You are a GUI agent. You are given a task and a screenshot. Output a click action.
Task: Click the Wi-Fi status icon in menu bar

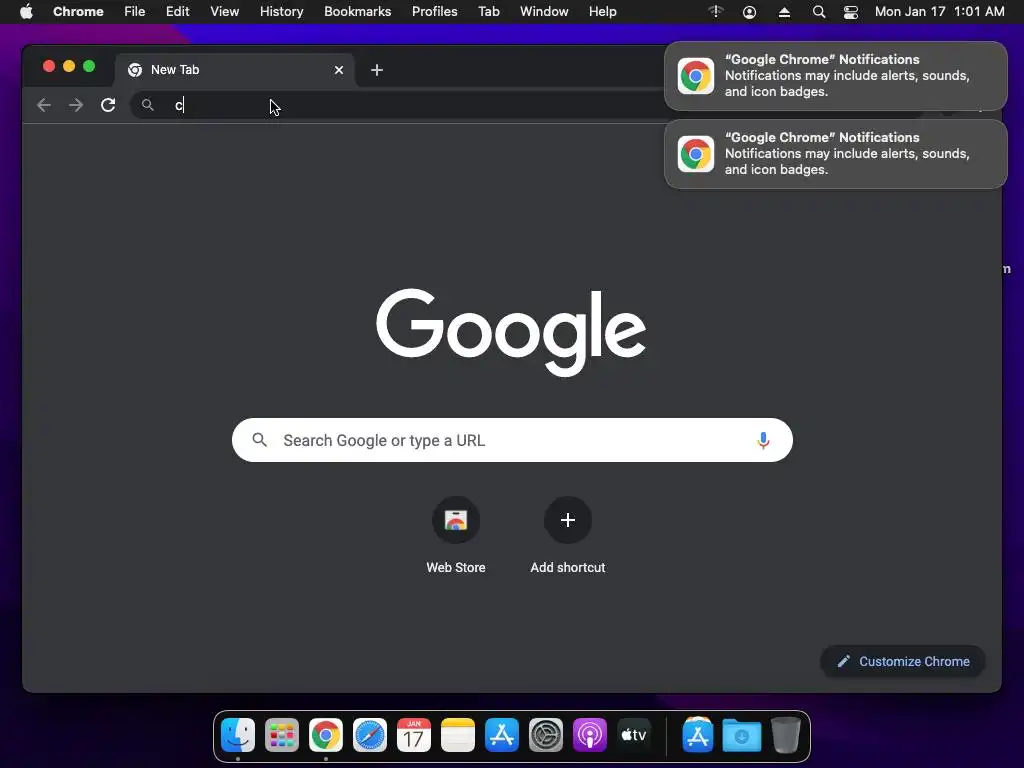(x=716, y=12)
